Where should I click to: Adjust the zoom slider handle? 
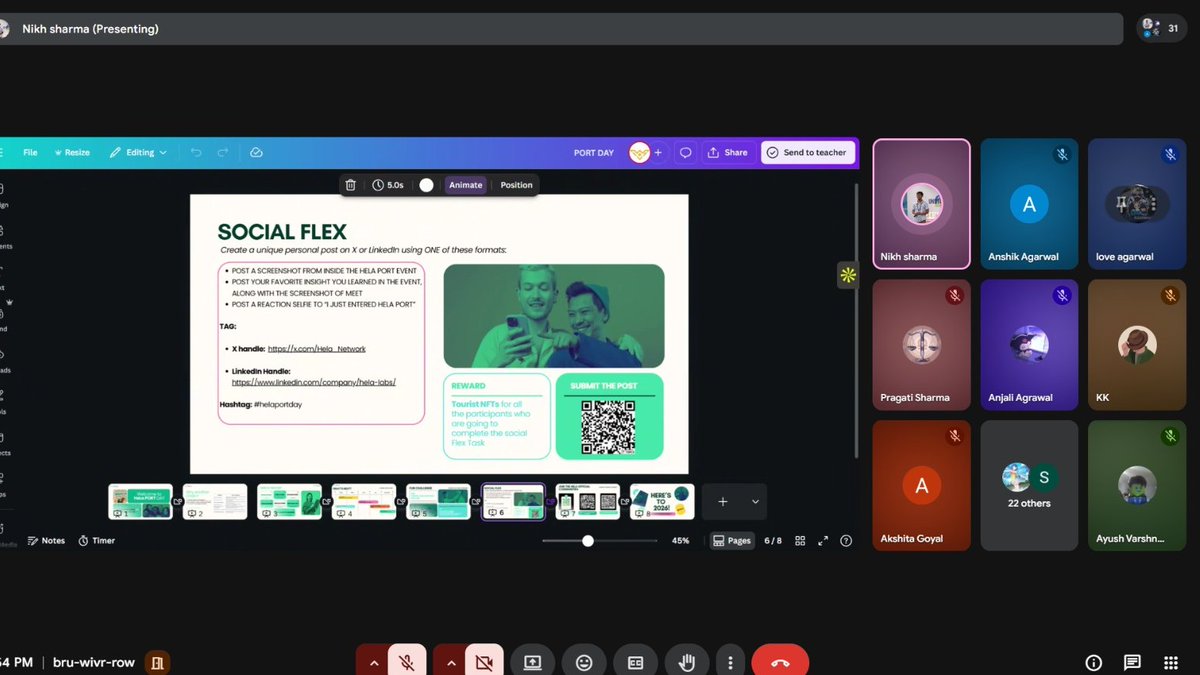(588, 540)
